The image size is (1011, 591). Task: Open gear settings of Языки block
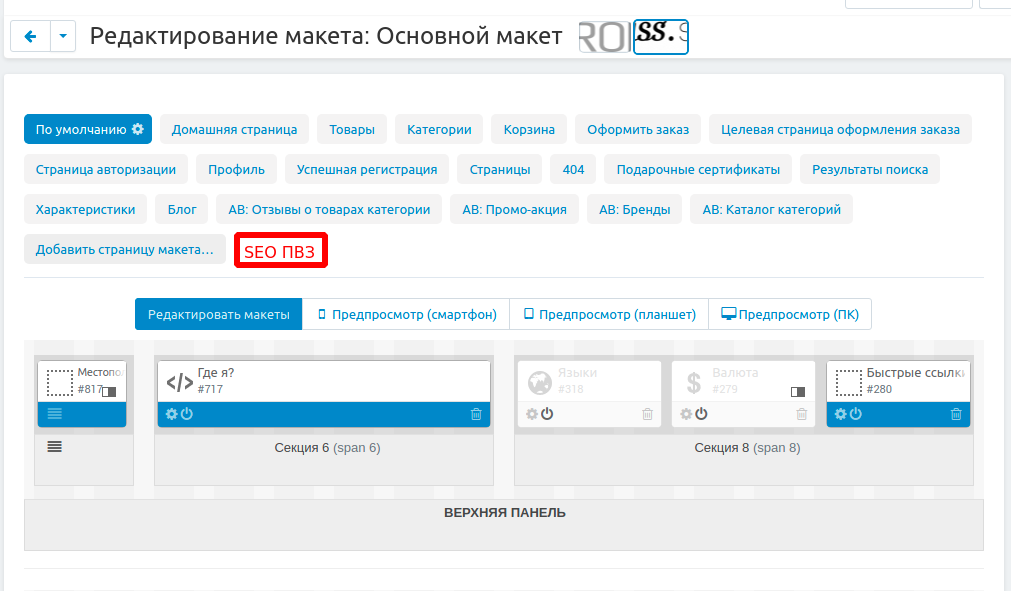tap(532, 414)
